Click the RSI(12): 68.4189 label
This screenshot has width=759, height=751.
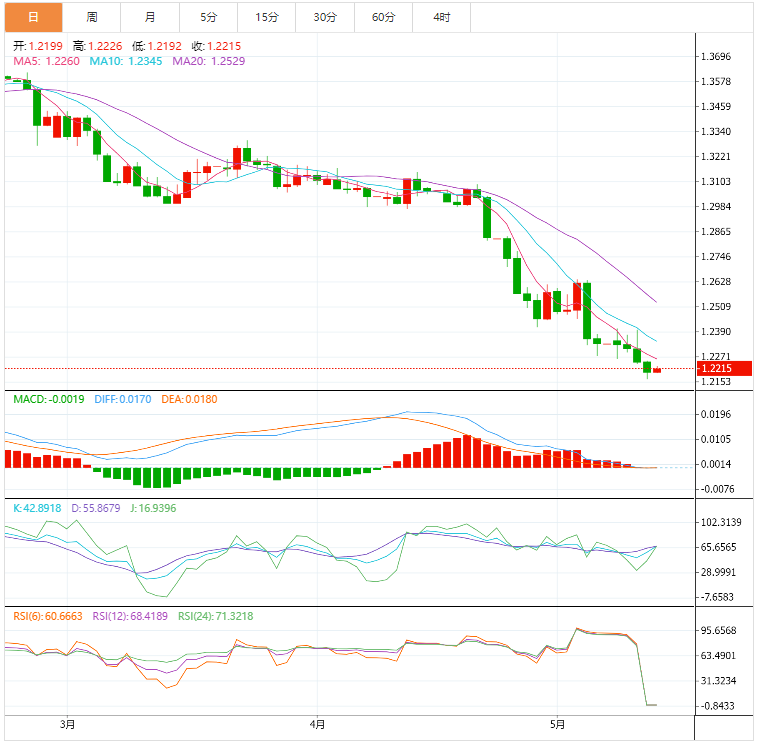click(130, 616)
